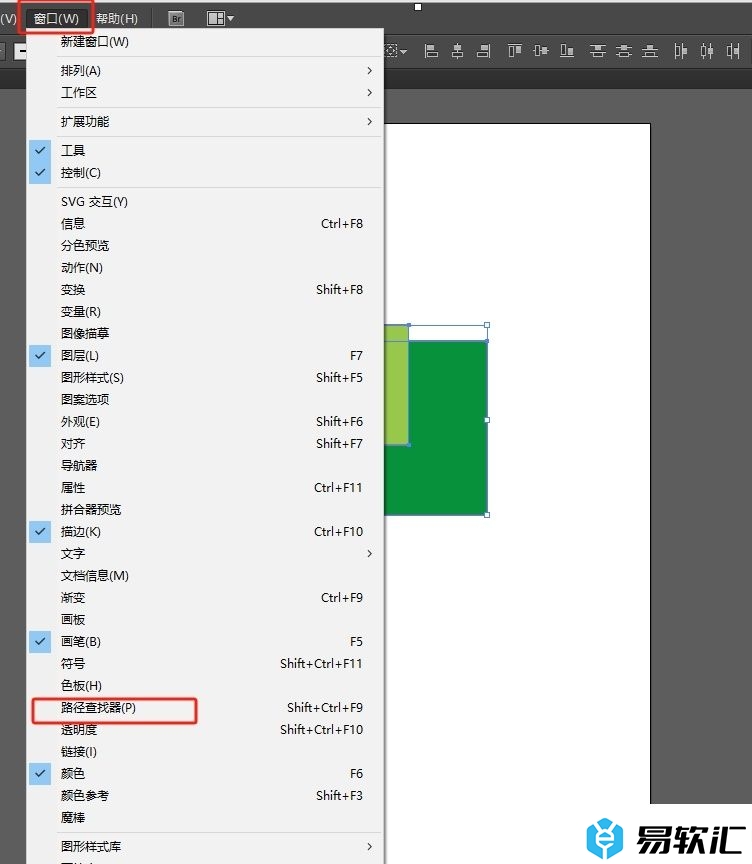Open the 渐变 panel
This screenshot has height=864, width=752.
point(205,598)
